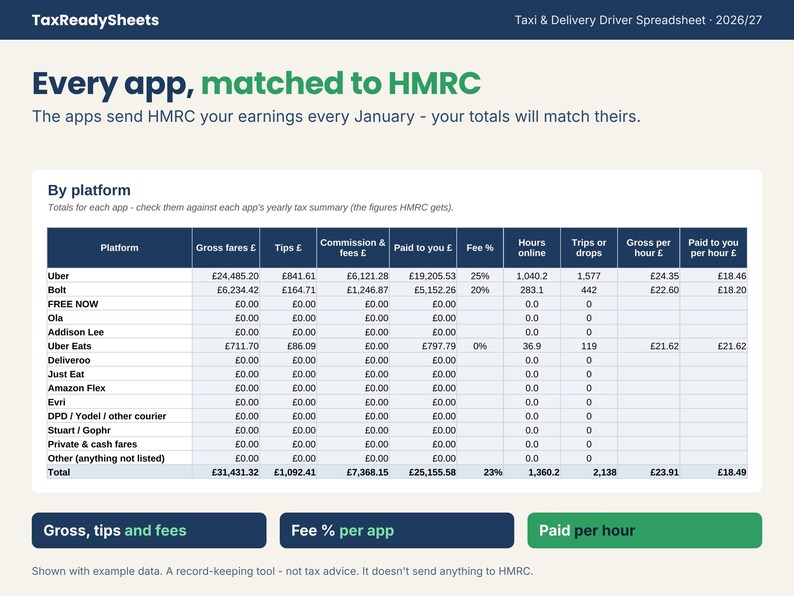Click Bolt gross fares cell £6,234.42
This screenshot has height=596, width=794.
pyautogui.click(x=226, y=290)
